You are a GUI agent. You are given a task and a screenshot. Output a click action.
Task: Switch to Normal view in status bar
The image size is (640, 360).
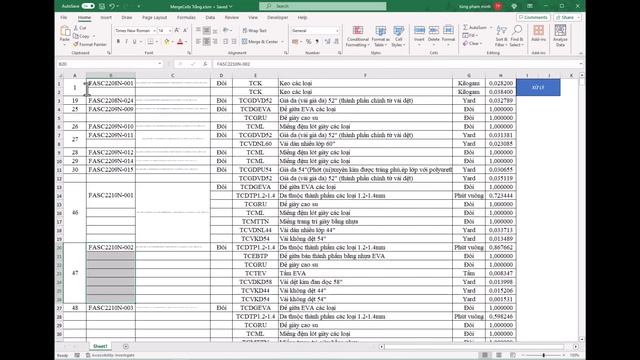pos(485,355)
